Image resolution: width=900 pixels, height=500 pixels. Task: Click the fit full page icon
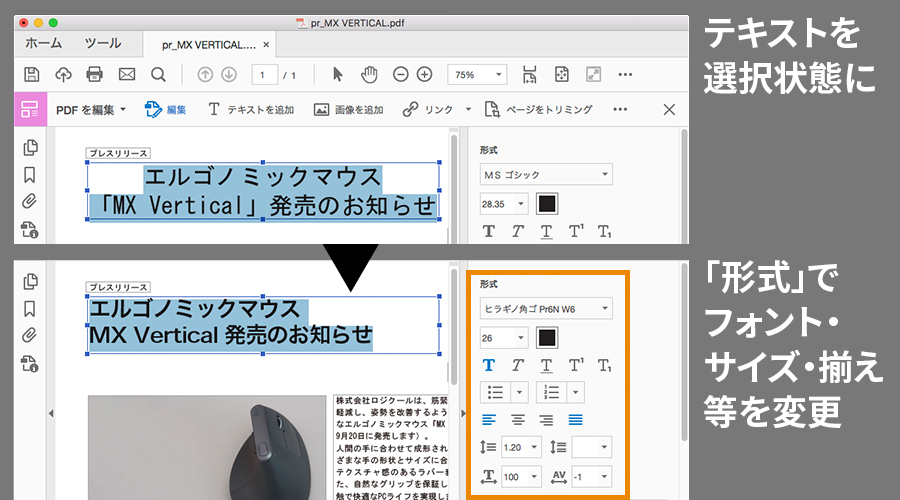click(x=562, y=75)
